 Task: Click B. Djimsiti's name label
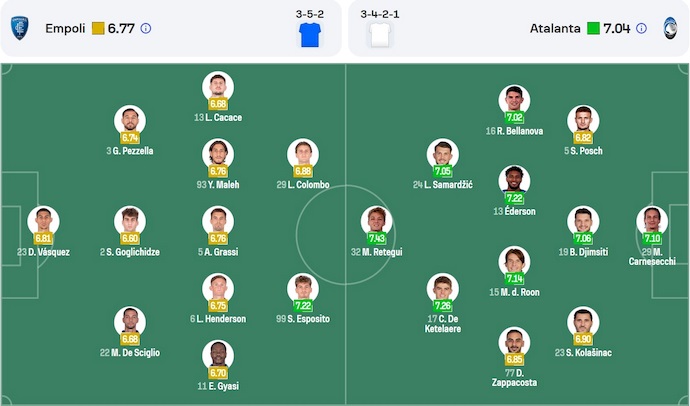583,252
